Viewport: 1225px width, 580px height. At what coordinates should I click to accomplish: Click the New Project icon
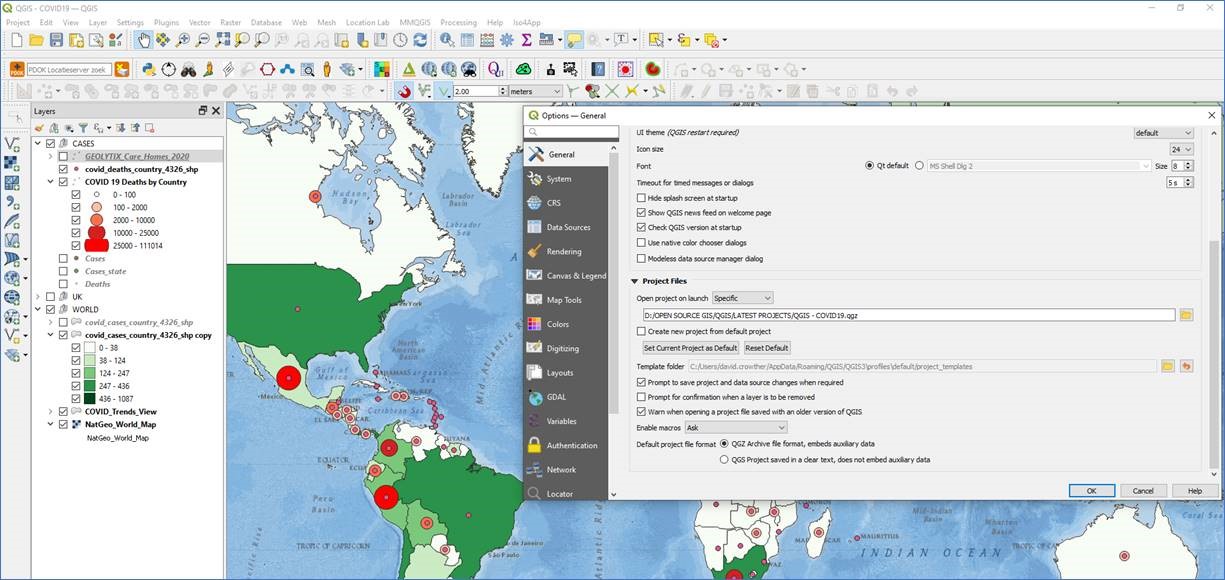point(16,40)
